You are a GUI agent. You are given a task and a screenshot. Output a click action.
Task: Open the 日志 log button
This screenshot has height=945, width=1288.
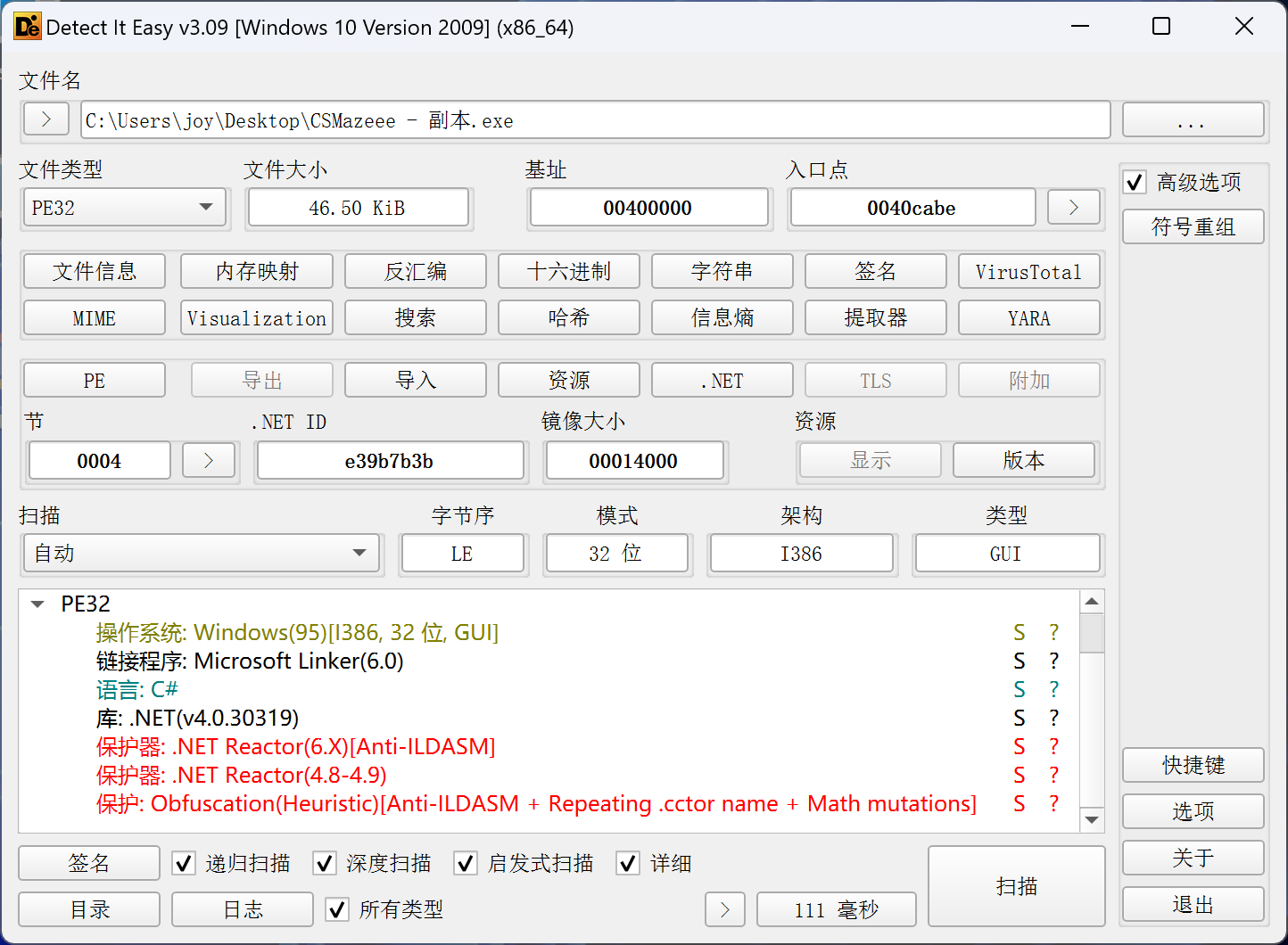(243, 909)
